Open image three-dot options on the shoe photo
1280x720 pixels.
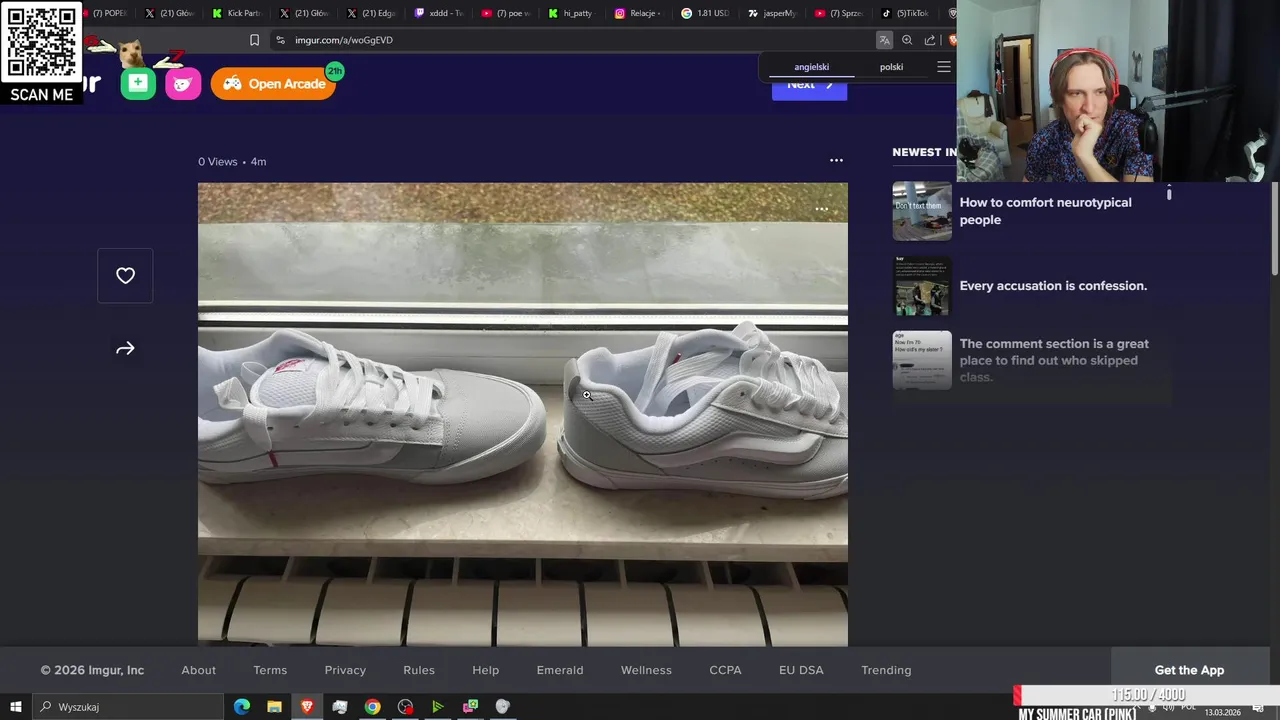(821, 209)
